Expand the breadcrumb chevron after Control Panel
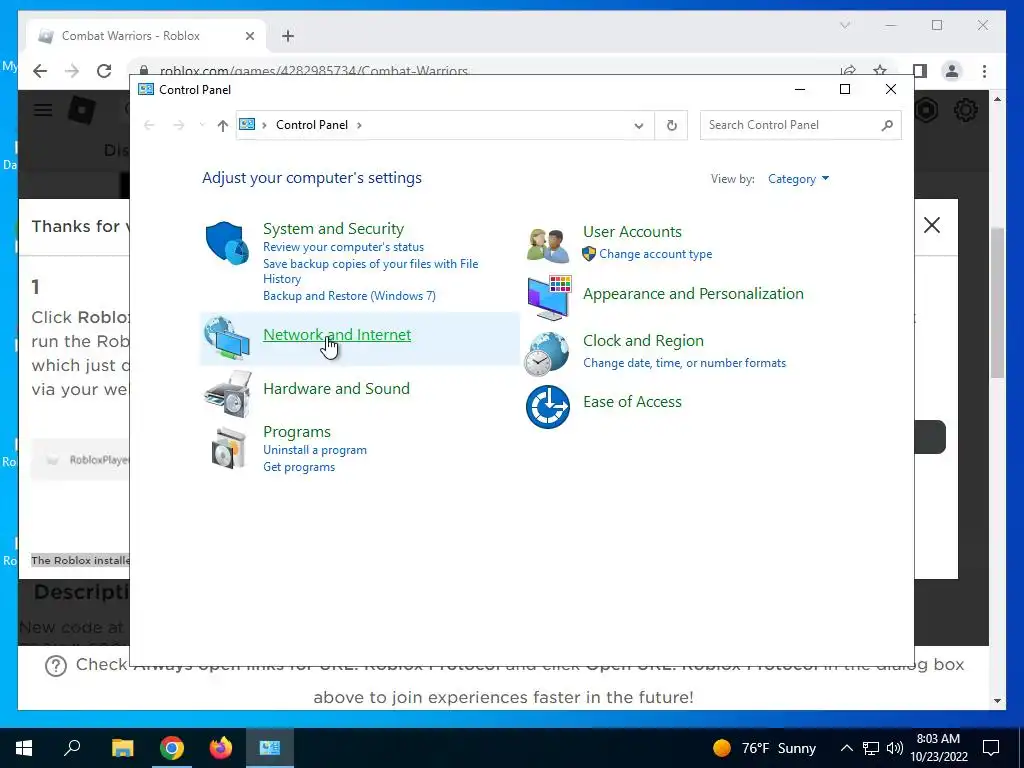This screenshot has height=768, width=1024. tap(359, 125)
